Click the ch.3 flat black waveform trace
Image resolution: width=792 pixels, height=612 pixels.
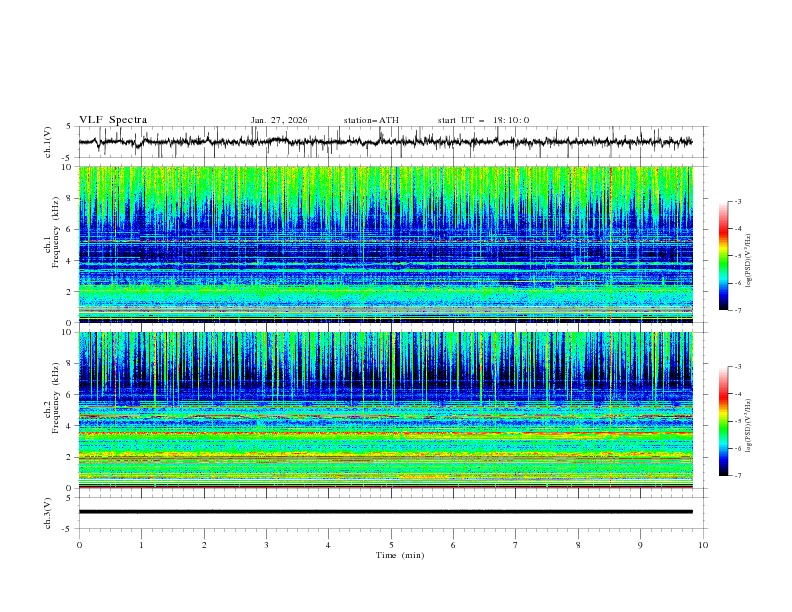click(x=385, y=512)
